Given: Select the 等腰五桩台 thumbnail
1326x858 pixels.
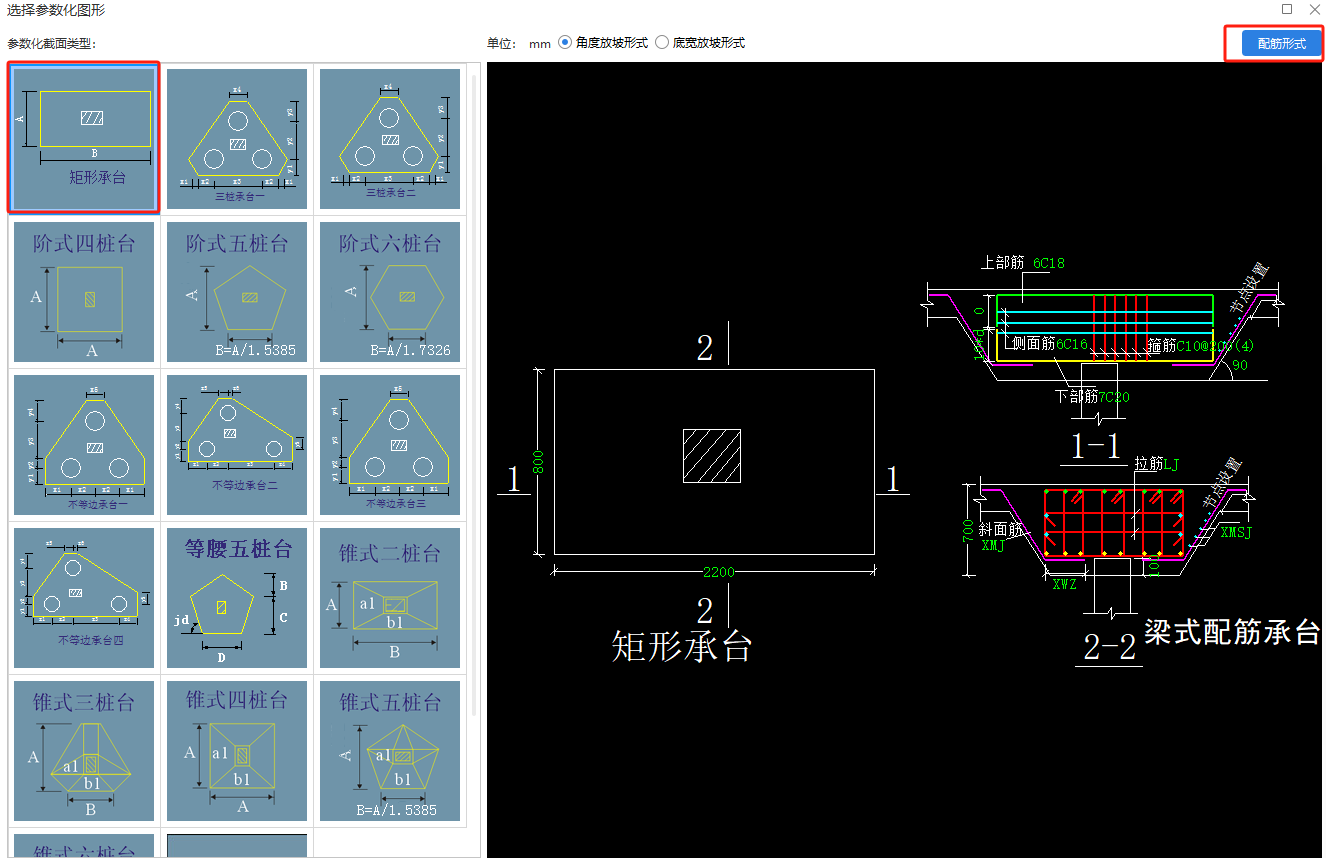Looking at the screenshot, I should (x=237, y=597).
